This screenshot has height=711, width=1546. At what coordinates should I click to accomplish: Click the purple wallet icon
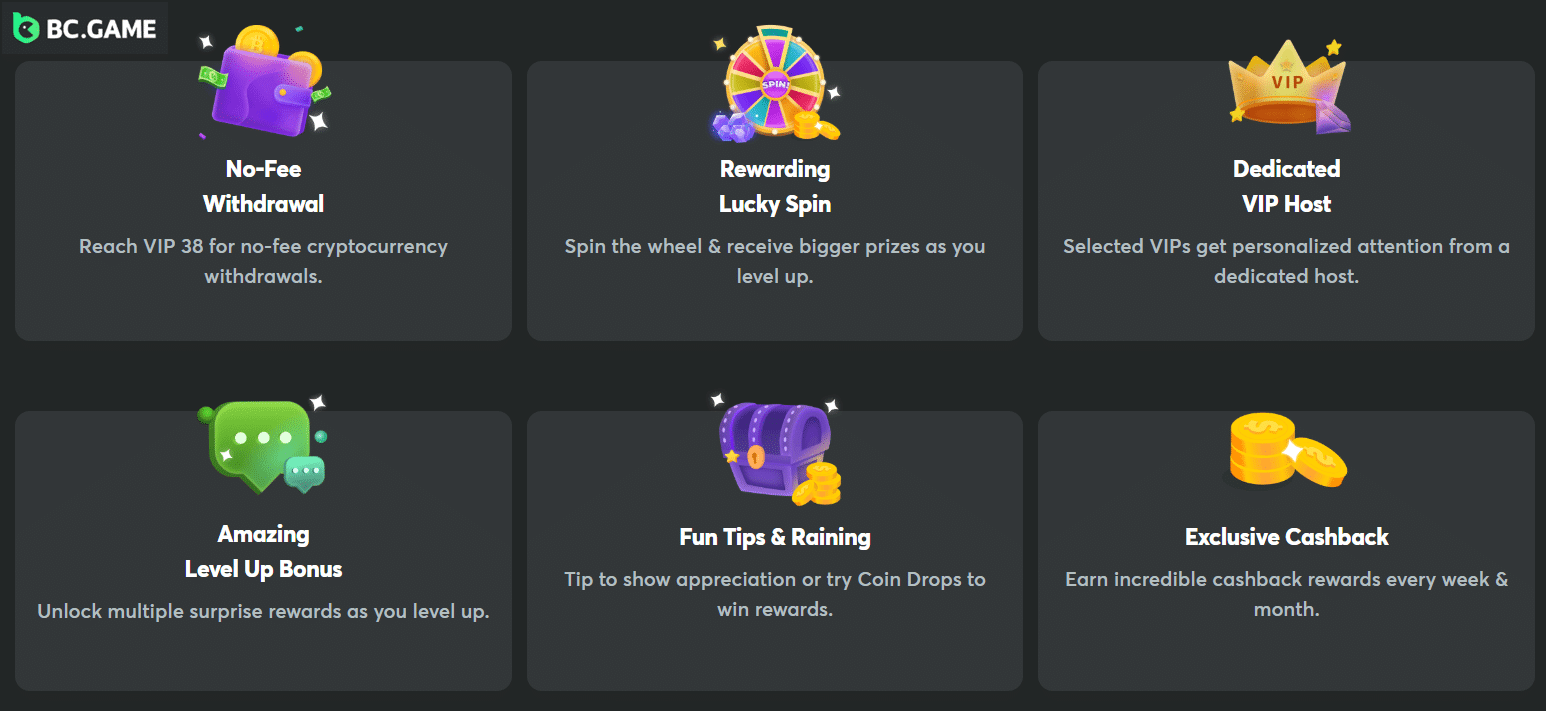(265, 79)
